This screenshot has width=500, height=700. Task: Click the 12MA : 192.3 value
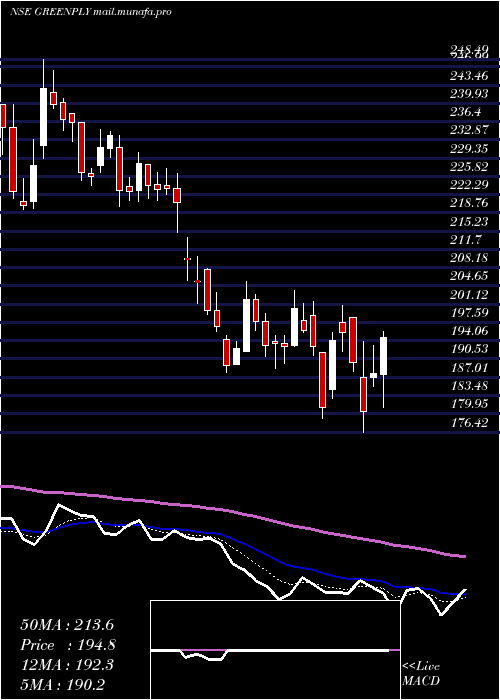[x=69, y=665]
